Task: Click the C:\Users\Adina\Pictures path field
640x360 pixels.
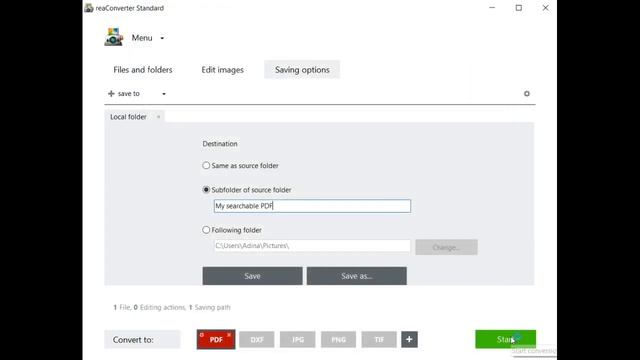Action: (312, 246)
